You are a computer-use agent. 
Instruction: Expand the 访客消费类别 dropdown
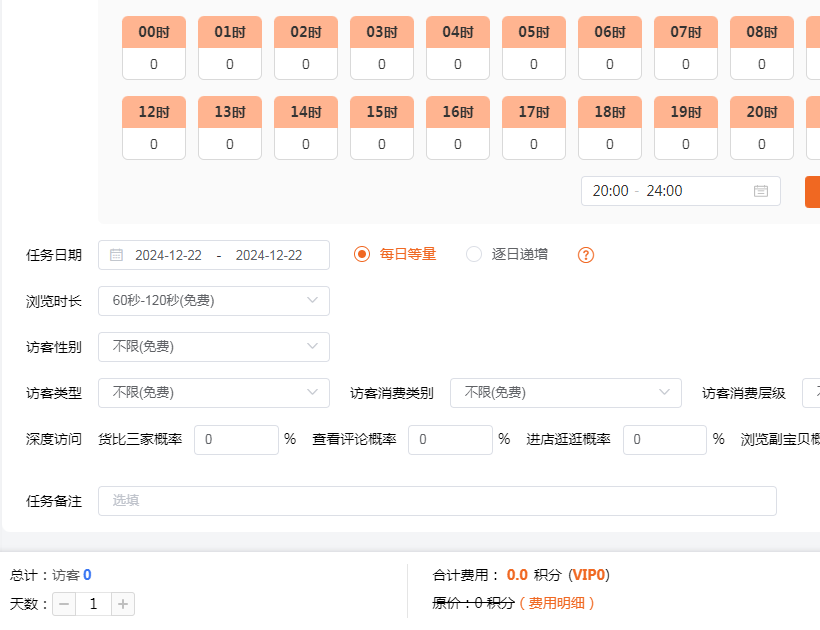[x=565, y=393]
